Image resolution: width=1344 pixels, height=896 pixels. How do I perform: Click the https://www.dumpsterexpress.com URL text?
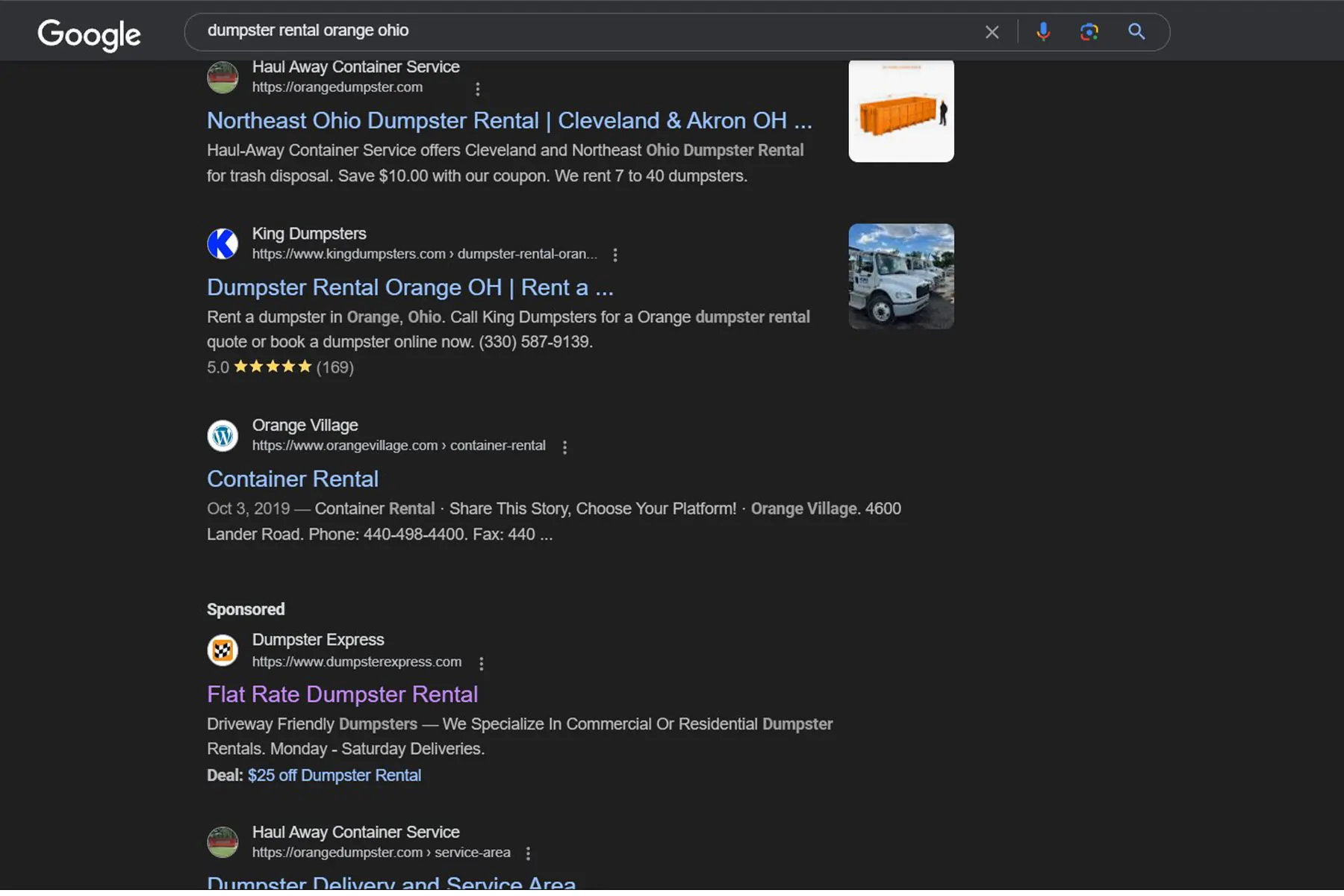(357, 662)
